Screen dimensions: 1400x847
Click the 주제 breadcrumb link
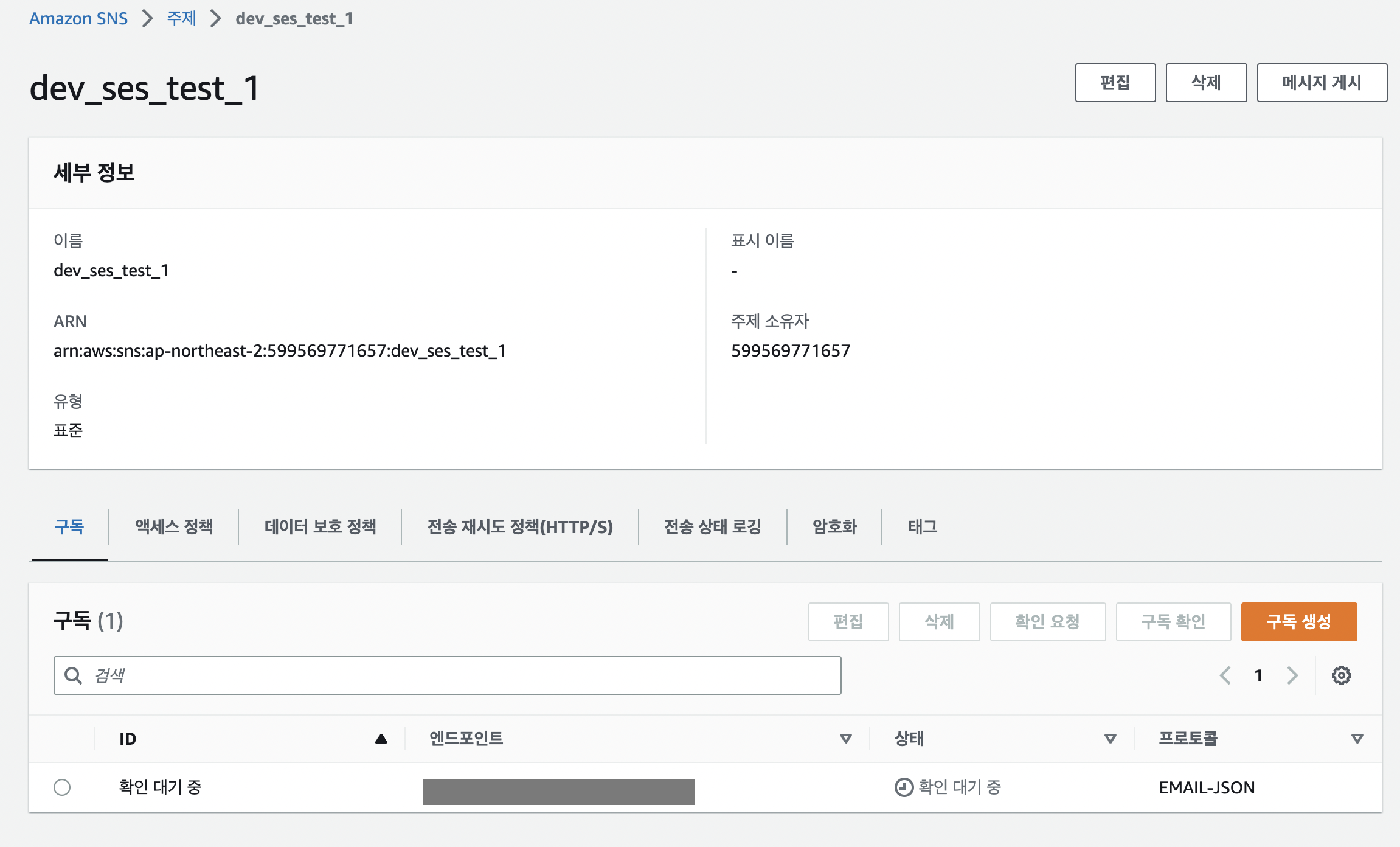tap(181, 18)
